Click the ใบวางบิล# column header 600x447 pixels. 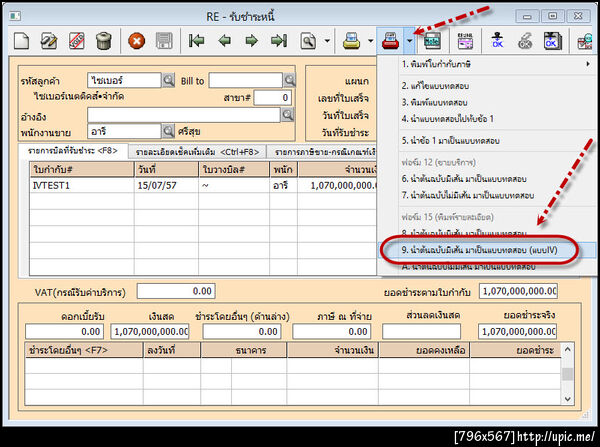[234, 170]
